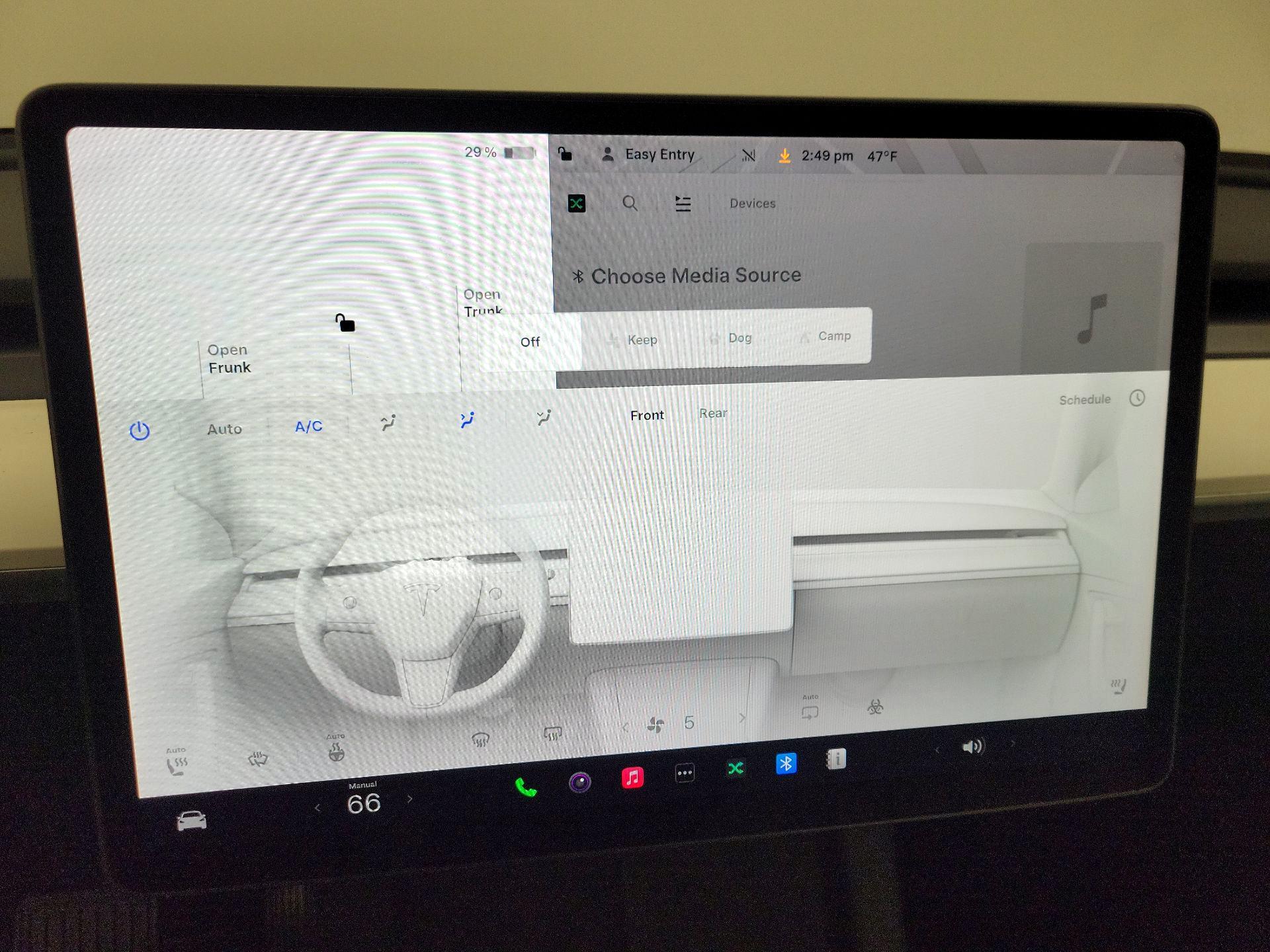Open the schedule clock icon

coord(1136,398)
